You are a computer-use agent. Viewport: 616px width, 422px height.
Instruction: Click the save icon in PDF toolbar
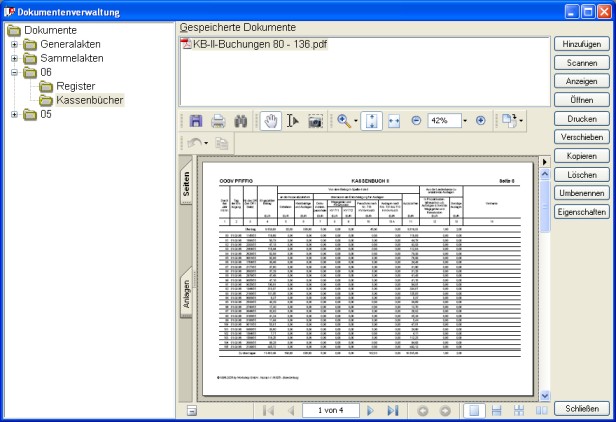point(196,120)
